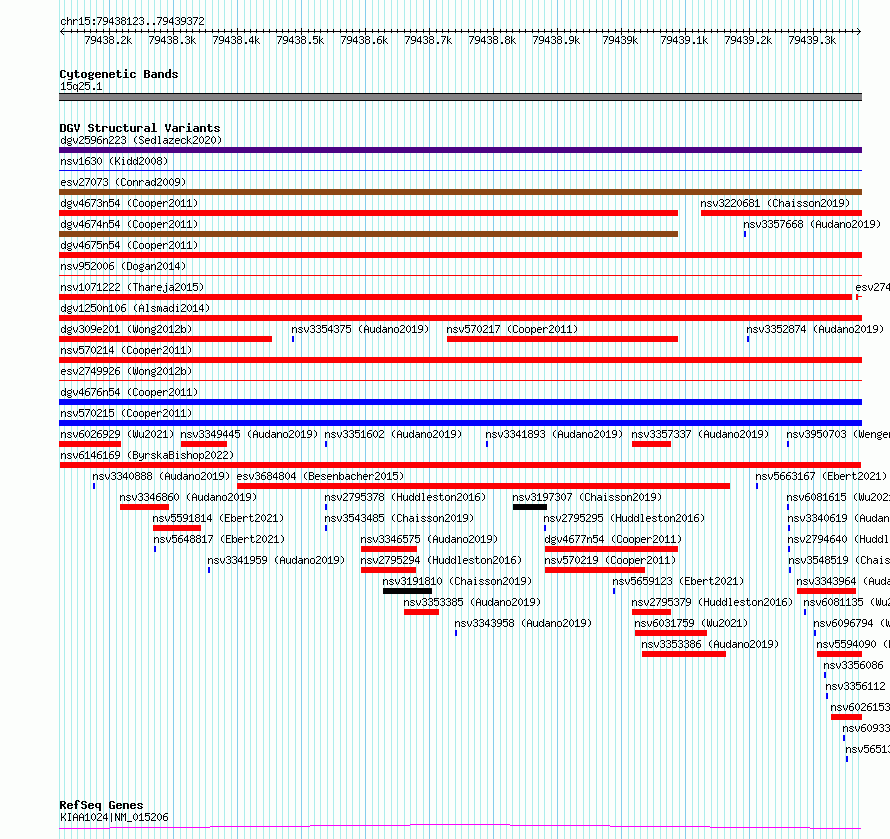This screenshot has height=839, width=890.
Task: Click nsv3351602 (Audano2019) label
Action: 393,434
